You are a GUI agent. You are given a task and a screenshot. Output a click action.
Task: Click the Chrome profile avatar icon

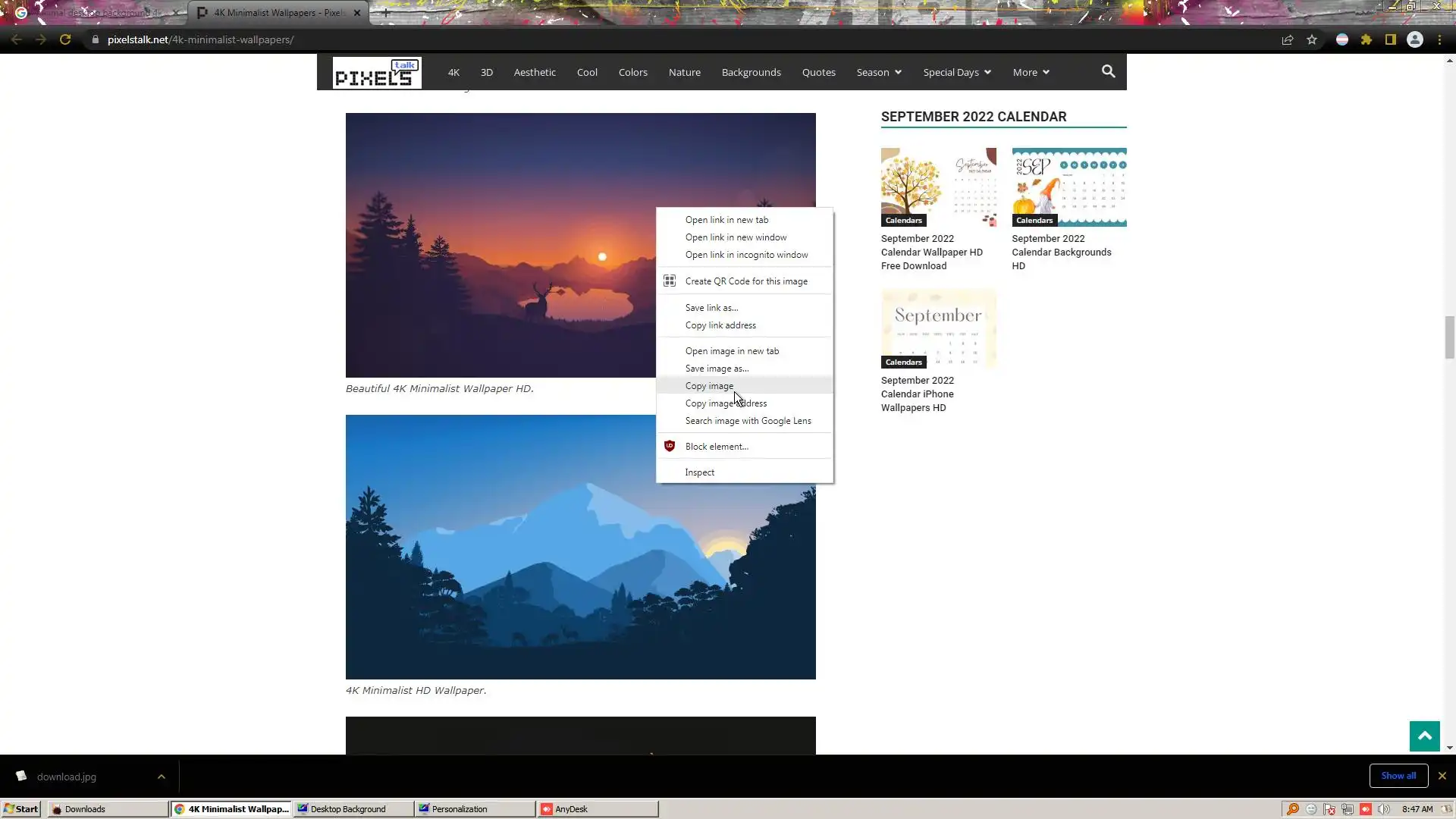[1414, 39]
